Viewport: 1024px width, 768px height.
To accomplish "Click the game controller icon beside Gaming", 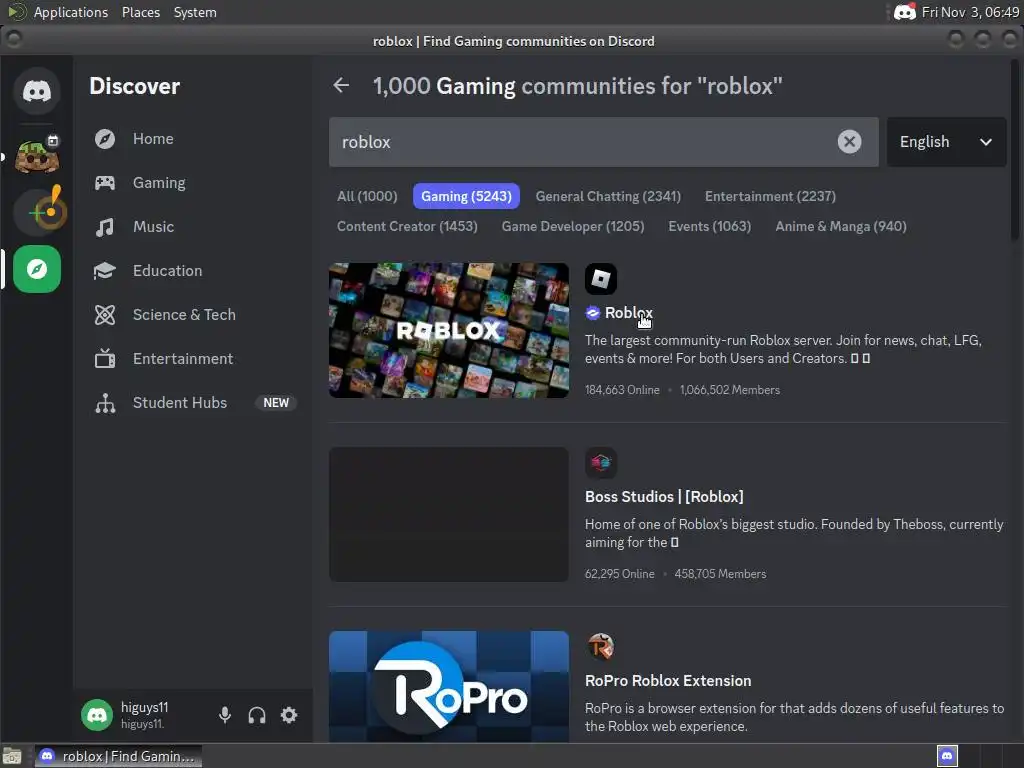I will (x=104, y=183).
